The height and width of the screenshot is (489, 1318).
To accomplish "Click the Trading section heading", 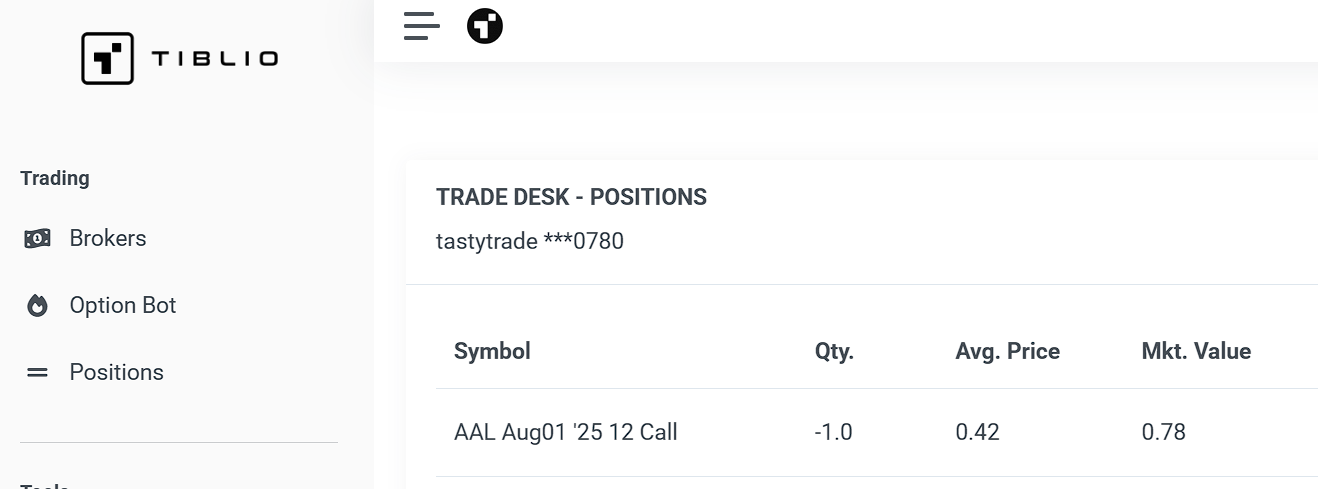I will coord(55,178).
